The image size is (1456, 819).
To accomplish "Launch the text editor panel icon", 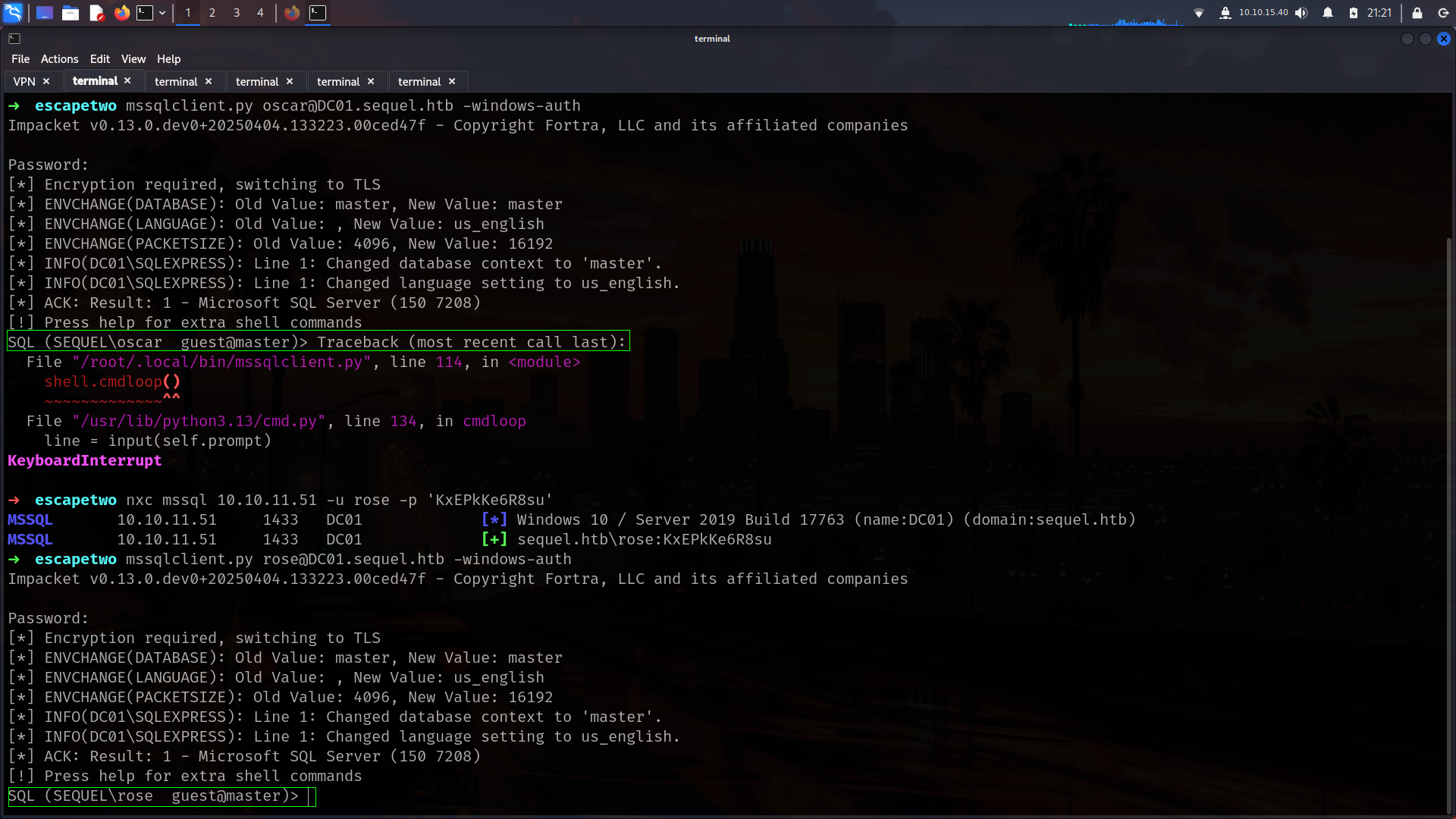I will [x=96, y=13].
